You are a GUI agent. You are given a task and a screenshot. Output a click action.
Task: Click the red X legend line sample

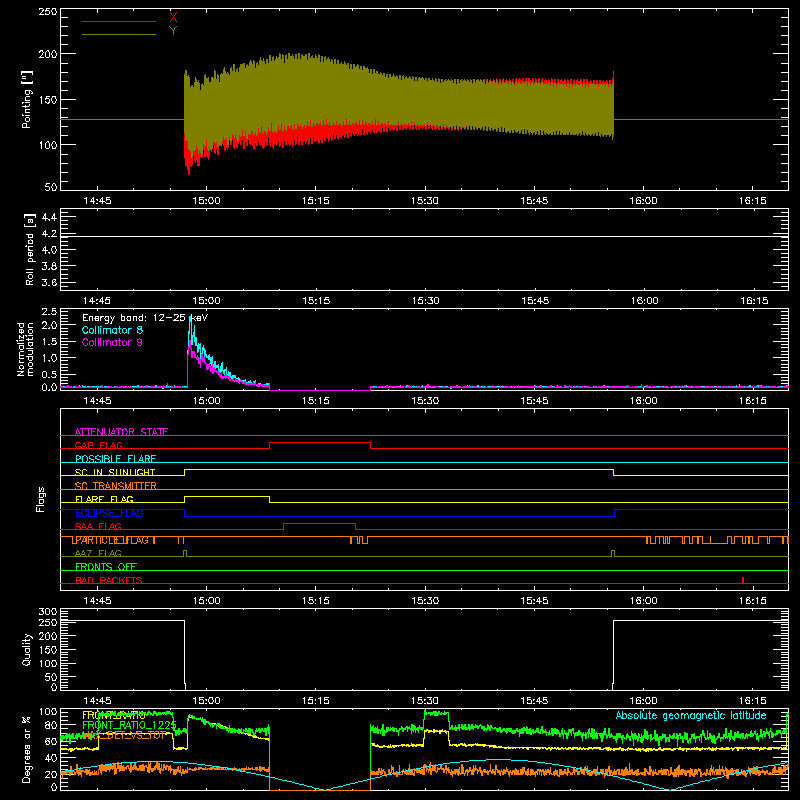pyautogui.click(x=119, y=21)
